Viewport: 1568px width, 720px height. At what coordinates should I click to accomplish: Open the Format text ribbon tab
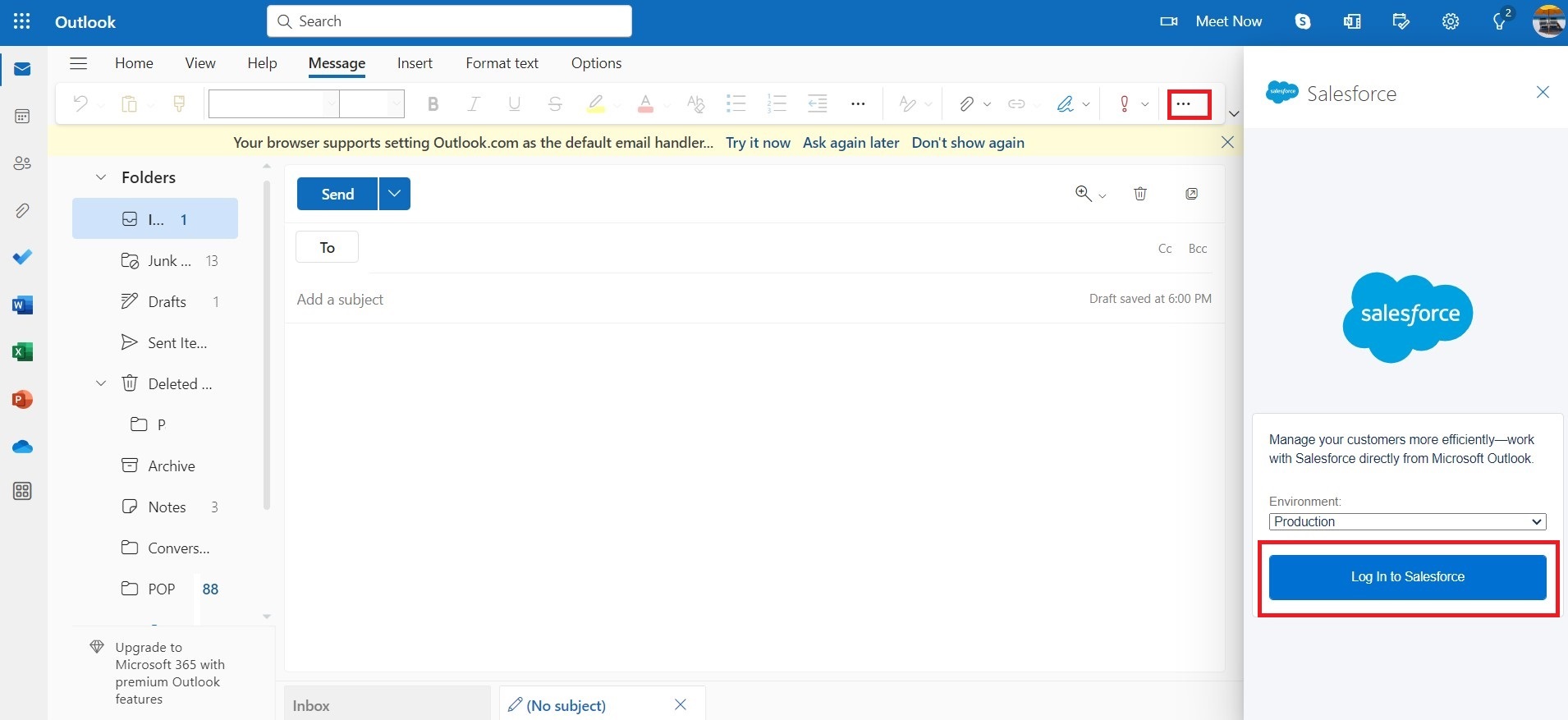pos(502,63)
